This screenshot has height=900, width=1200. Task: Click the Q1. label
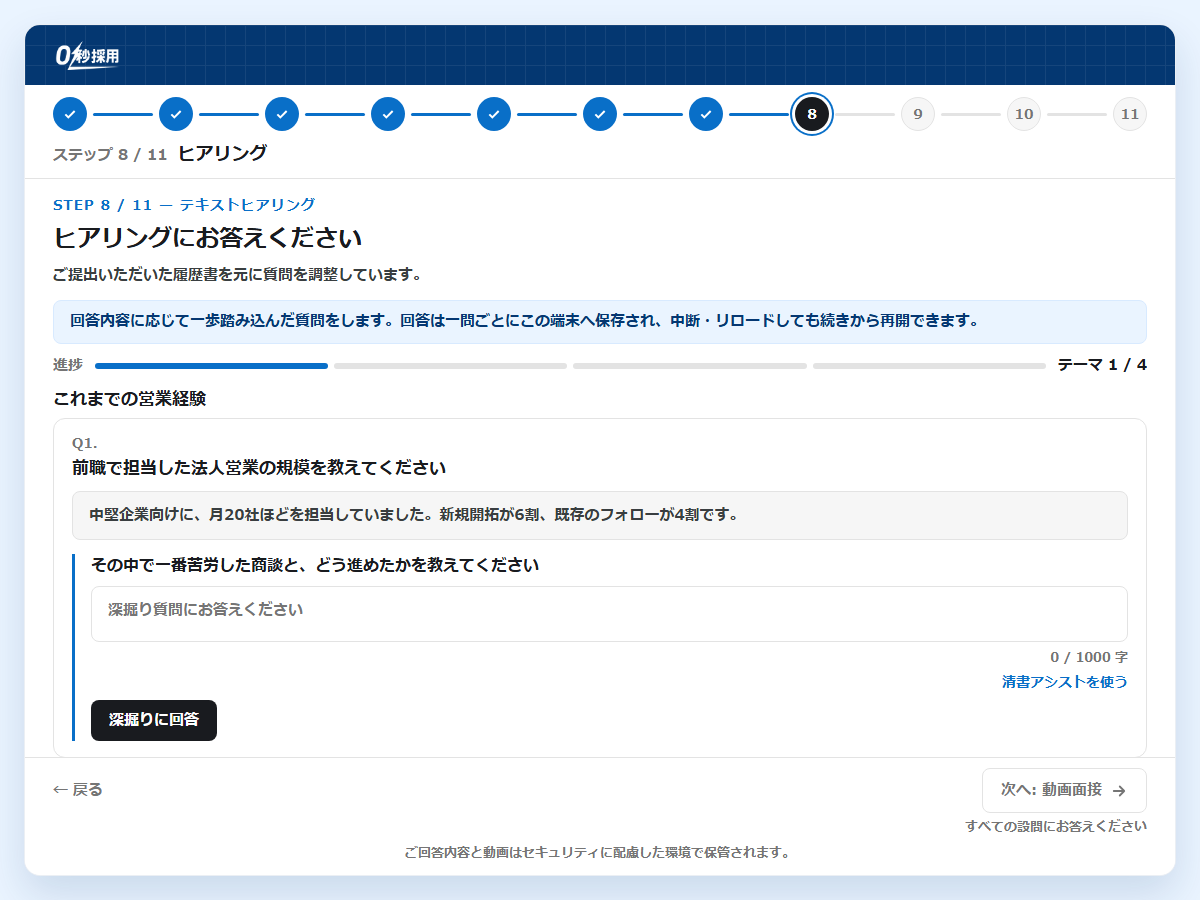tap(85, 442)
